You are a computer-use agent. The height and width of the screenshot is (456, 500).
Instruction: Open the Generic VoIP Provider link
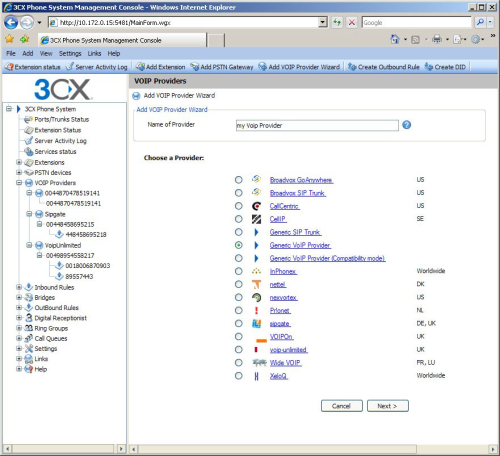coord(300,245)
